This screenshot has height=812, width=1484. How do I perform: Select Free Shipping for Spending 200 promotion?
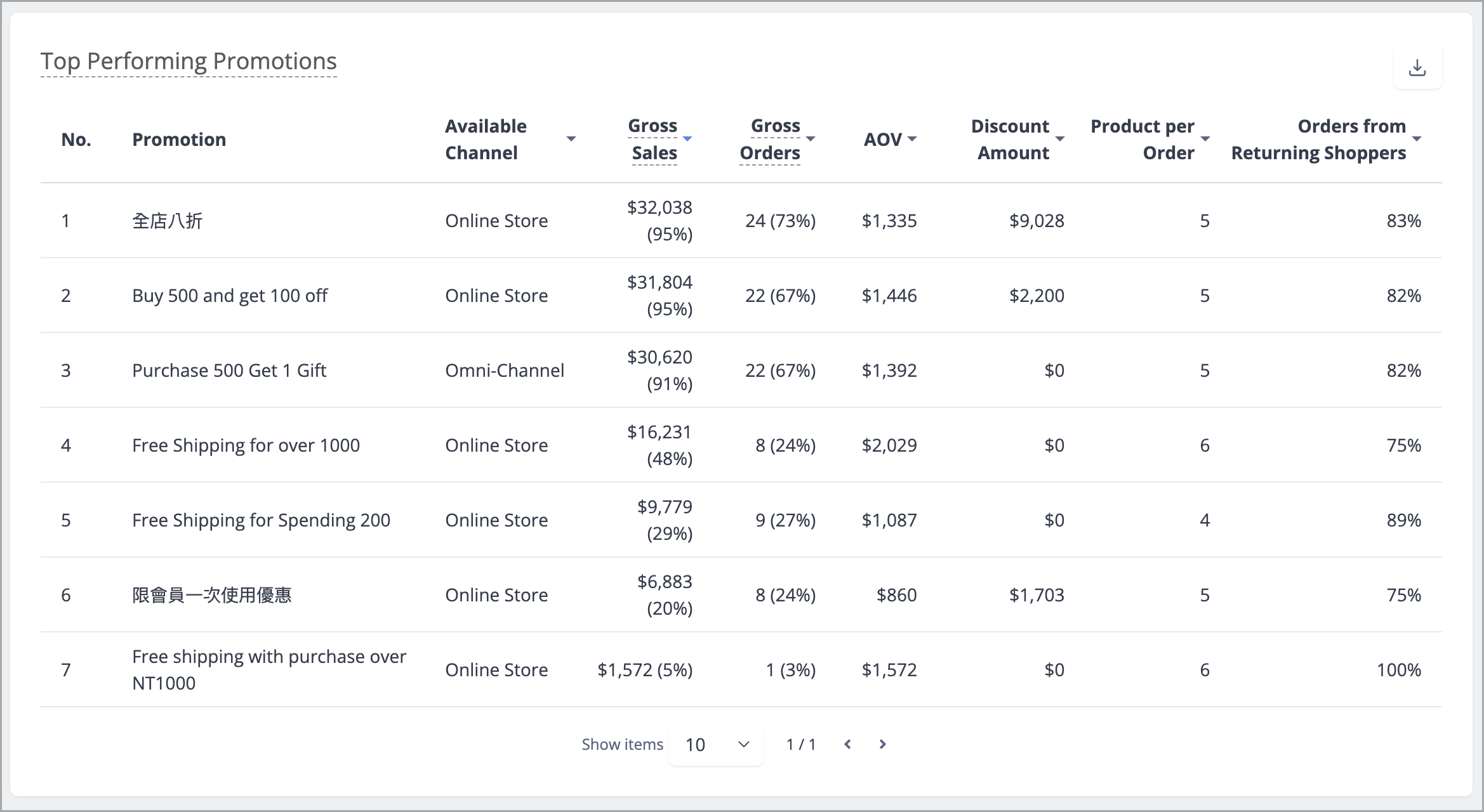click(x=261, y=520)
